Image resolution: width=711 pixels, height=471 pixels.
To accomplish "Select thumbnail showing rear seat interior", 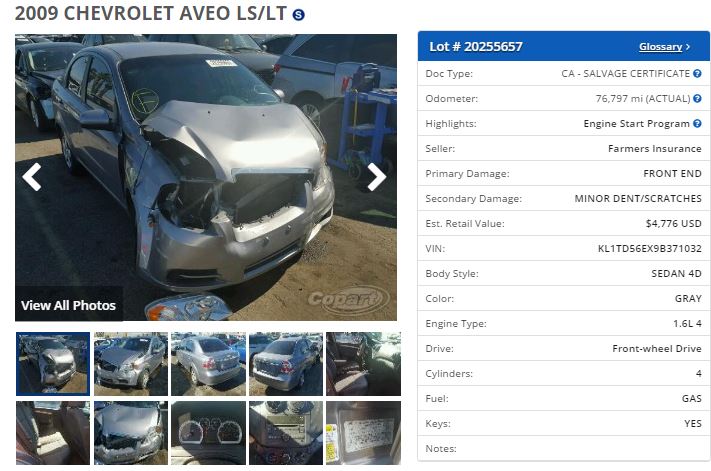I will (53, 433).
